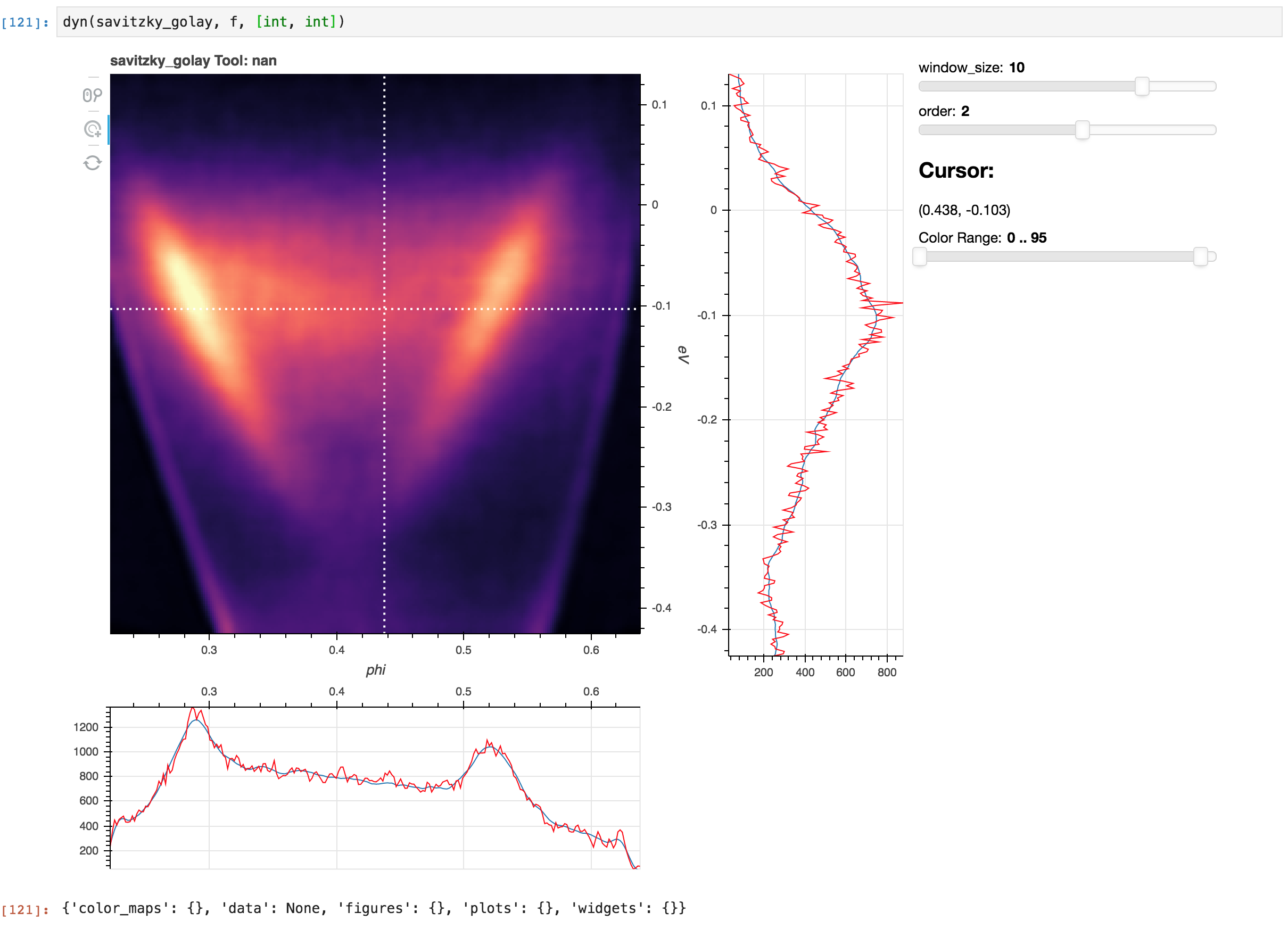This screenshot has height=929, width=1288.
Task: Adjust the order slider handle
Action: pyautogui.click(x=1083, y=130)
